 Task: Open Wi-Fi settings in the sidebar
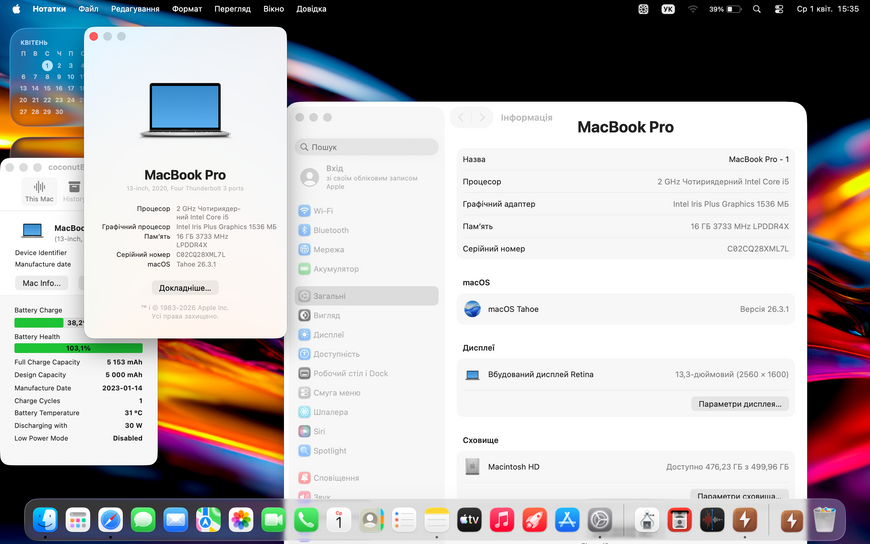coord(366,211)
